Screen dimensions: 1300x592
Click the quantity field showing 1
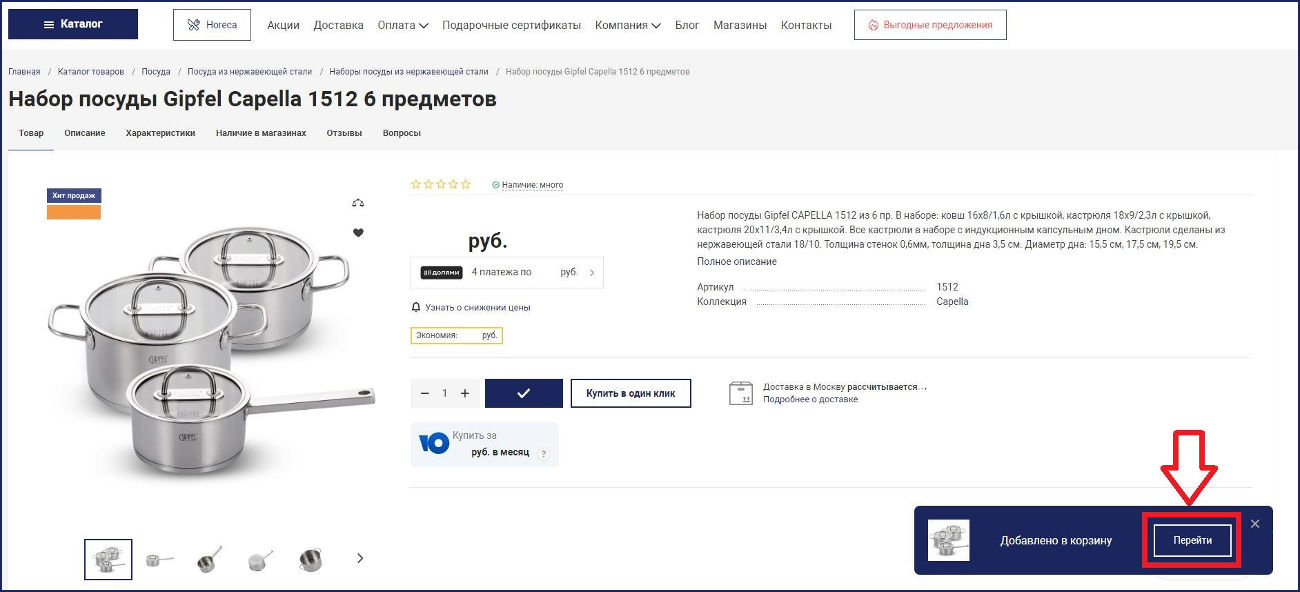445,393
